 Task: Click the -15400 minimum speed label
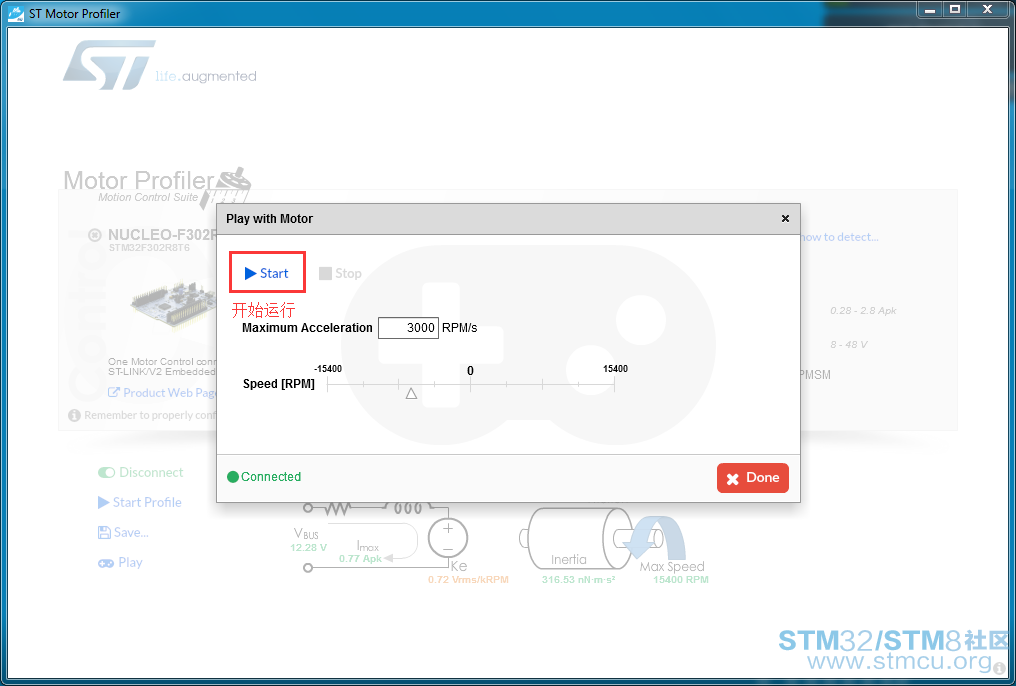(x=328, y=369)
